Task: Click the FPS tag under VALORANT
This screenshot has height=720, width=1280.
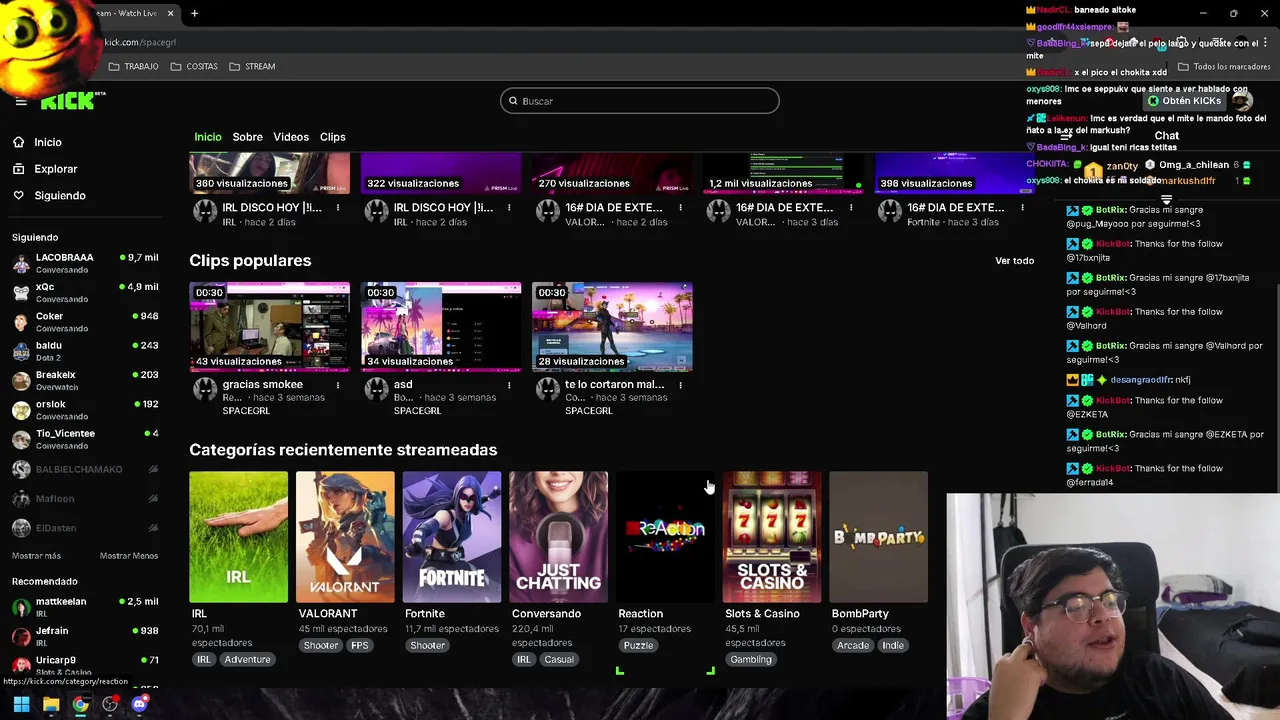Action: coord(360,646)
